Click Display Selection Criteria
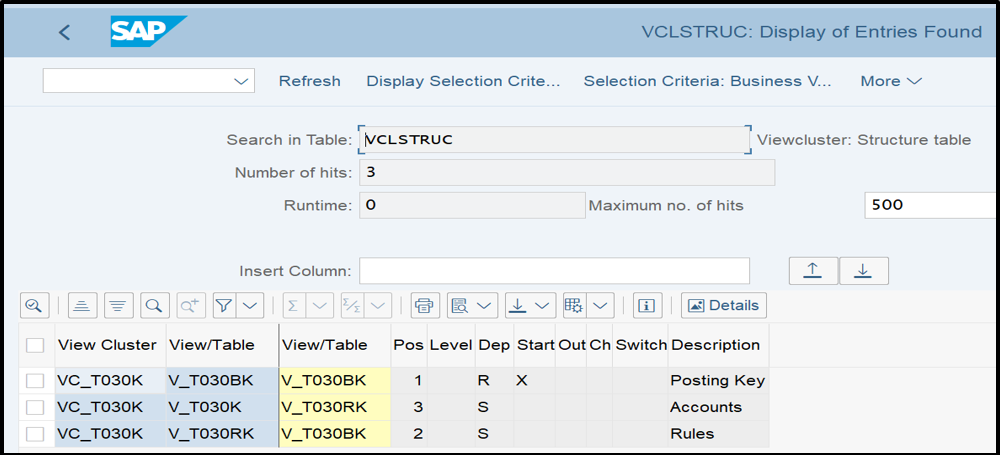Screen dimensions: 1003x455 463,81
